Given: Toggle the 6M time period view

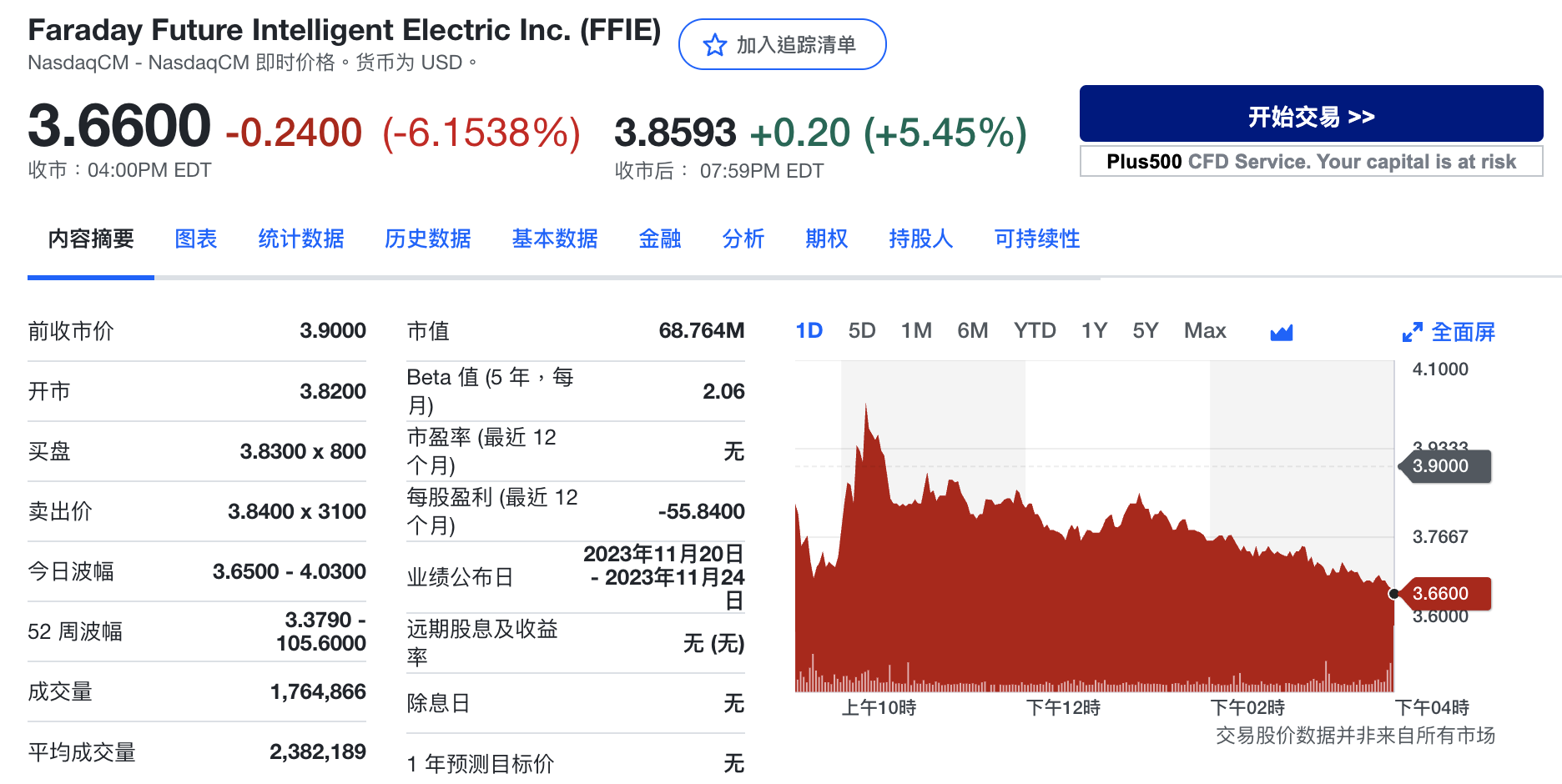Looking at the screenshot, I should click(973, 330).
